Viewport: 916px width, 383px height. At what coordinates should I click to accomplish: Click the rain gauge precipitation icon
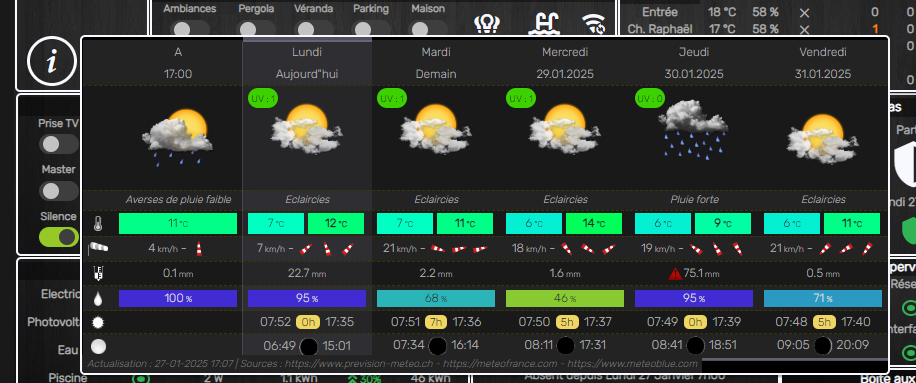(99, 273)
